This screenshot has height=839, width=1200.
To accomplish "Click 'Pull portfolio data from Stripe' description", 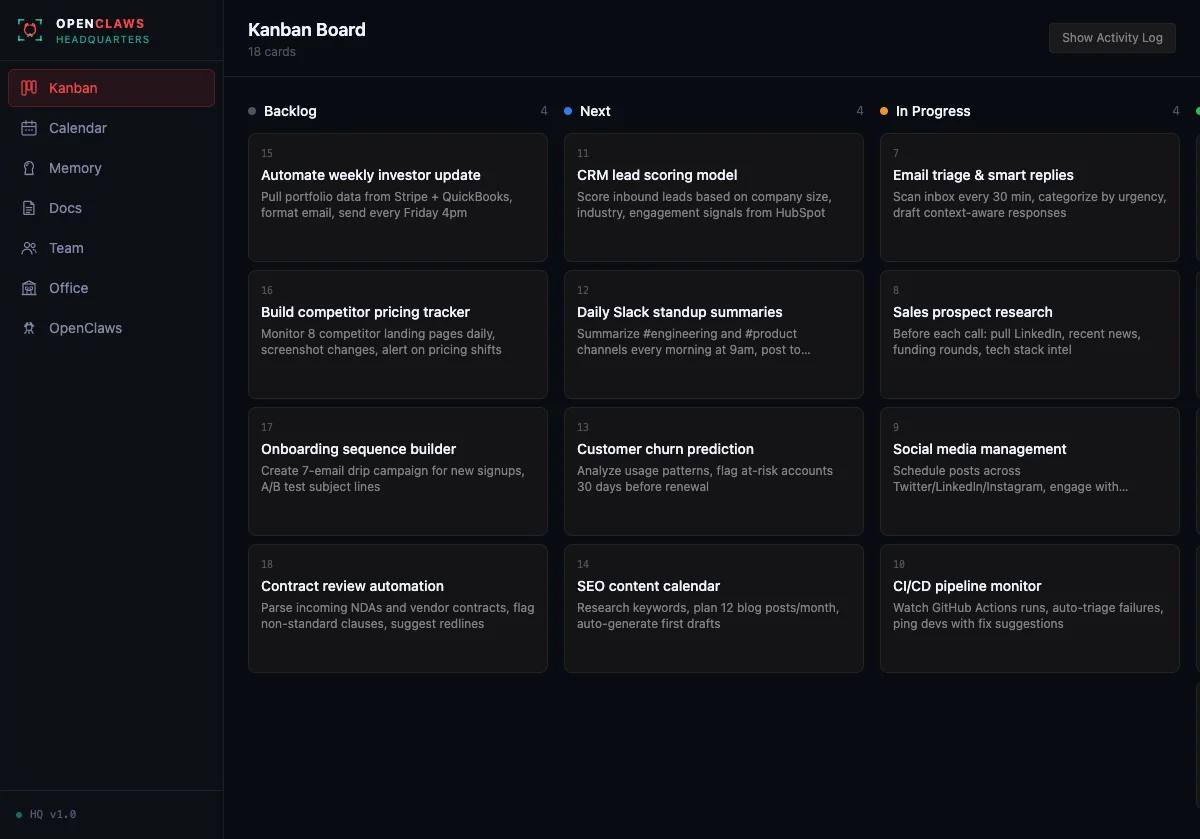I will 387,205.
